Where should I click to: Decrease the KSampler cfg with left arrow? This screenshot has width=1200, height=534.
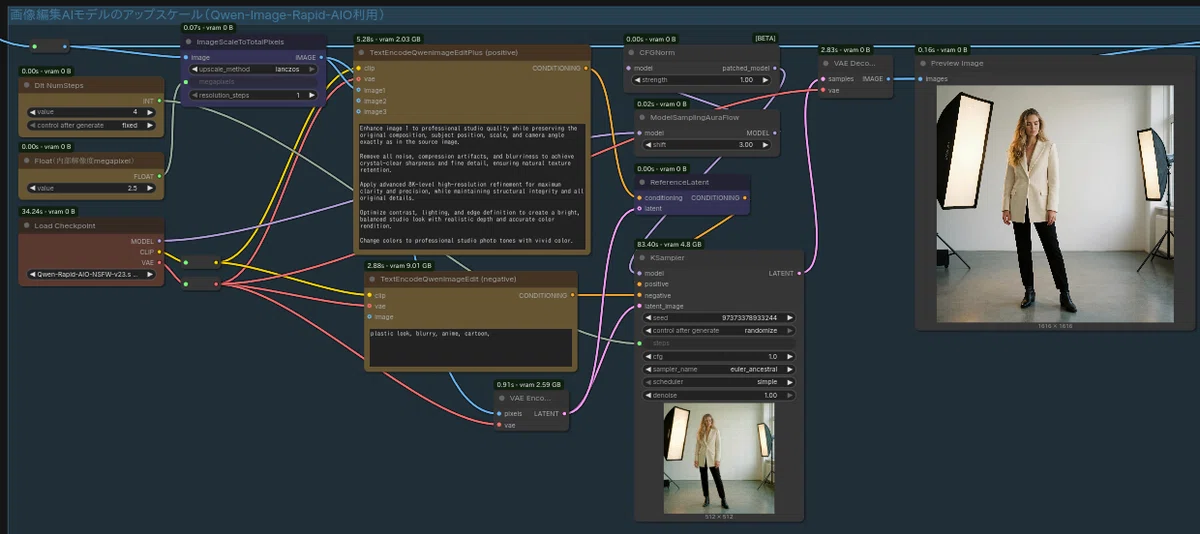click(648, 356)
